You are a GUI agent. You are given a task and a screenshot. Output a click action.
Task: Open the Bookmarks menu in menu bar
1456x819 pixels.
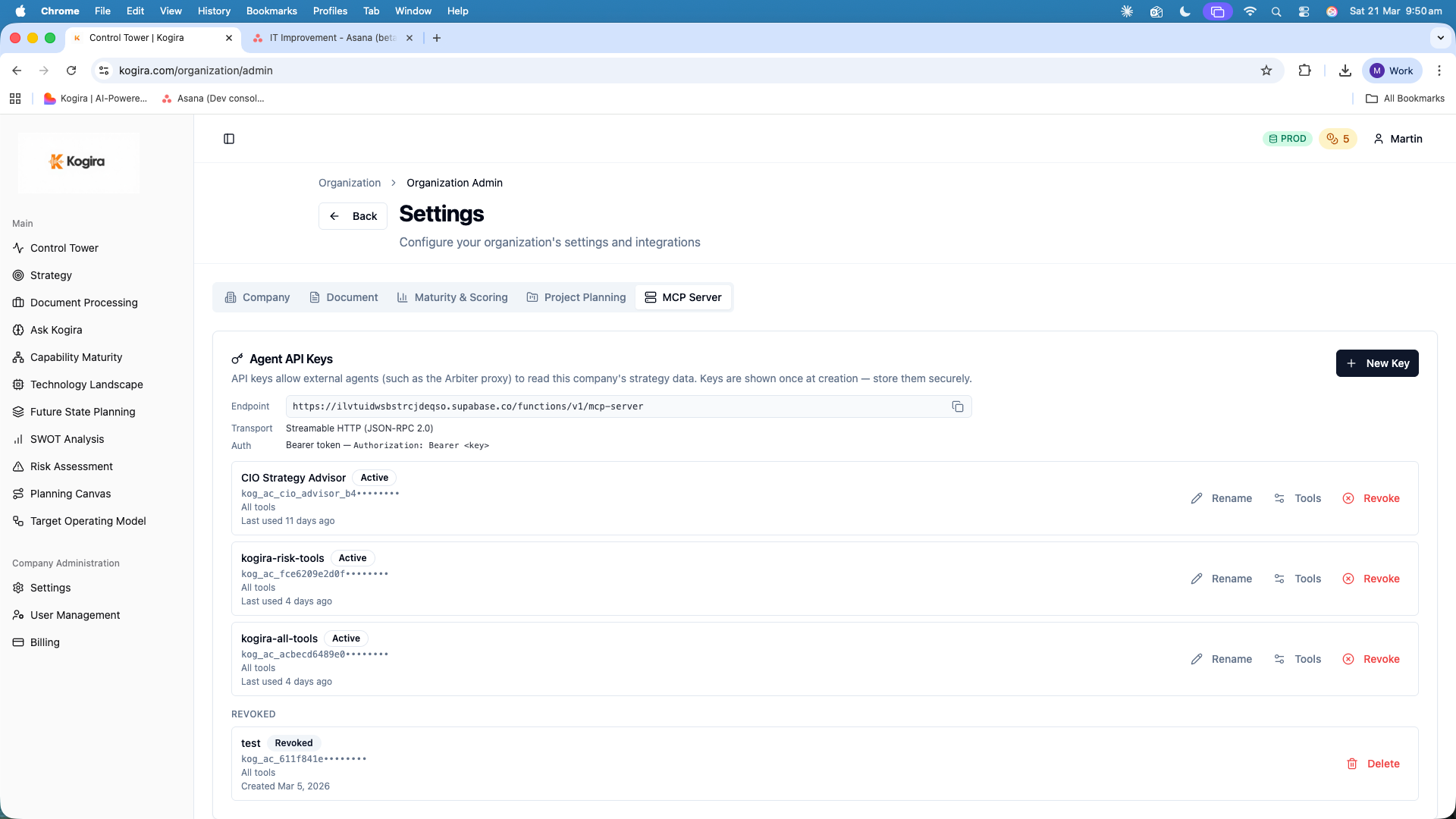[271, 11]
